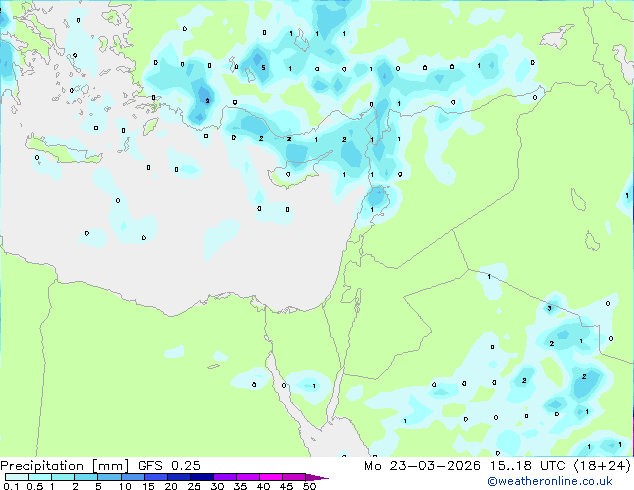Click the legend scale value "40"
The height and width of the screenshot is (490, 634).
pos(263,486)
